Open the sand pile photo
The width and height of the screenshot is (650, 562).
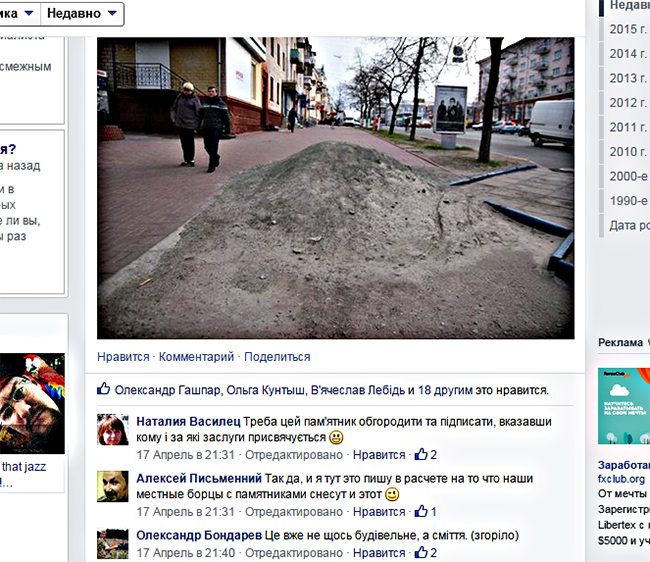[x=336, y=188]
